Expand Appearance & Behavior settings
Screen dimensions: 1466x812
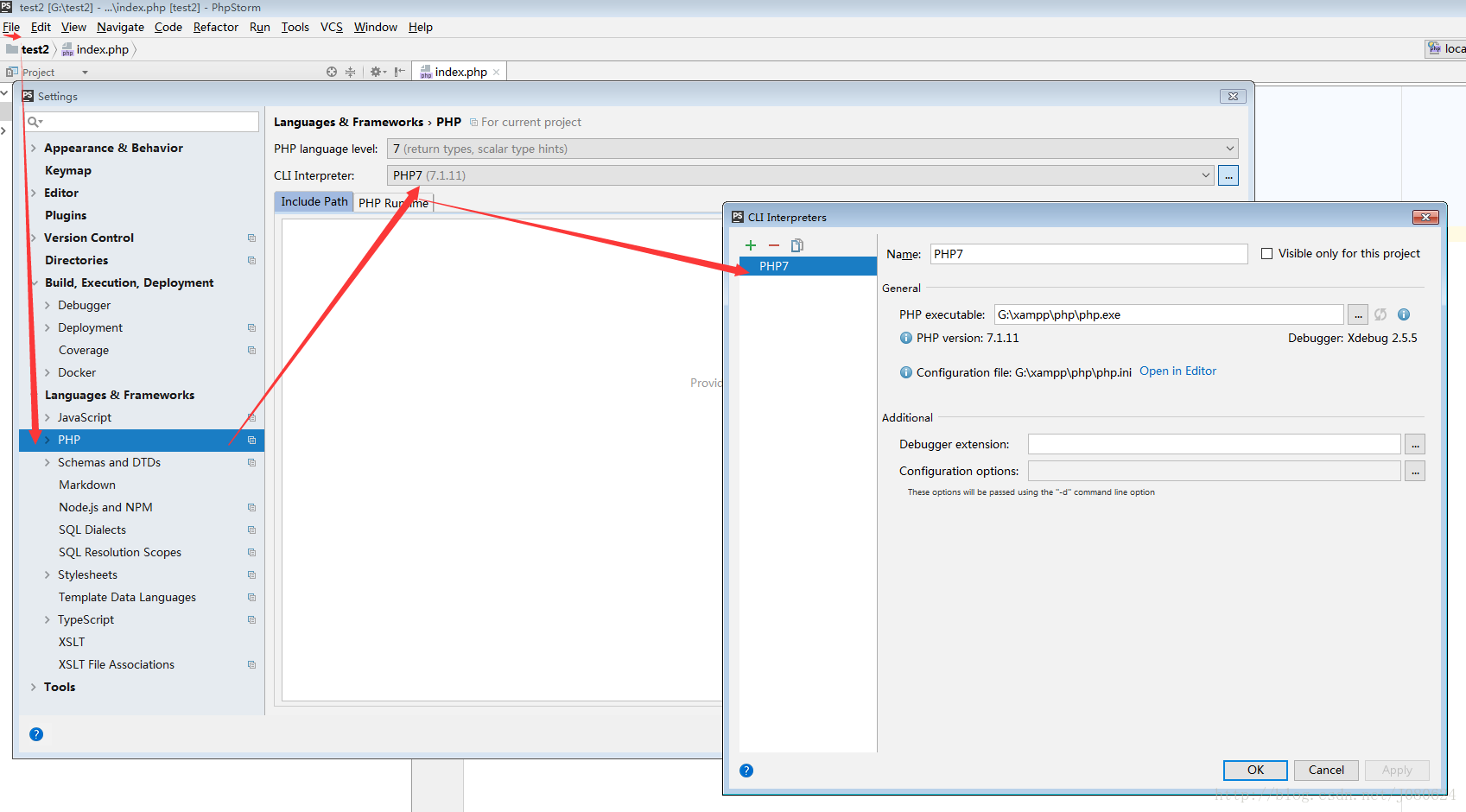(34, 149)
